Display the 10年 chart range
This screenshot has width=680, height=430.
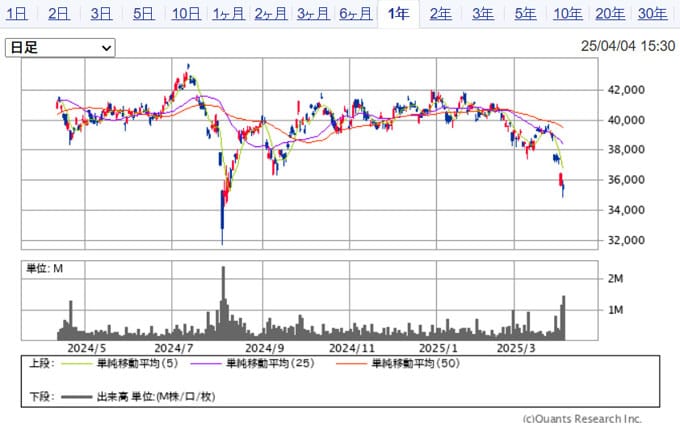click(568, 14)
